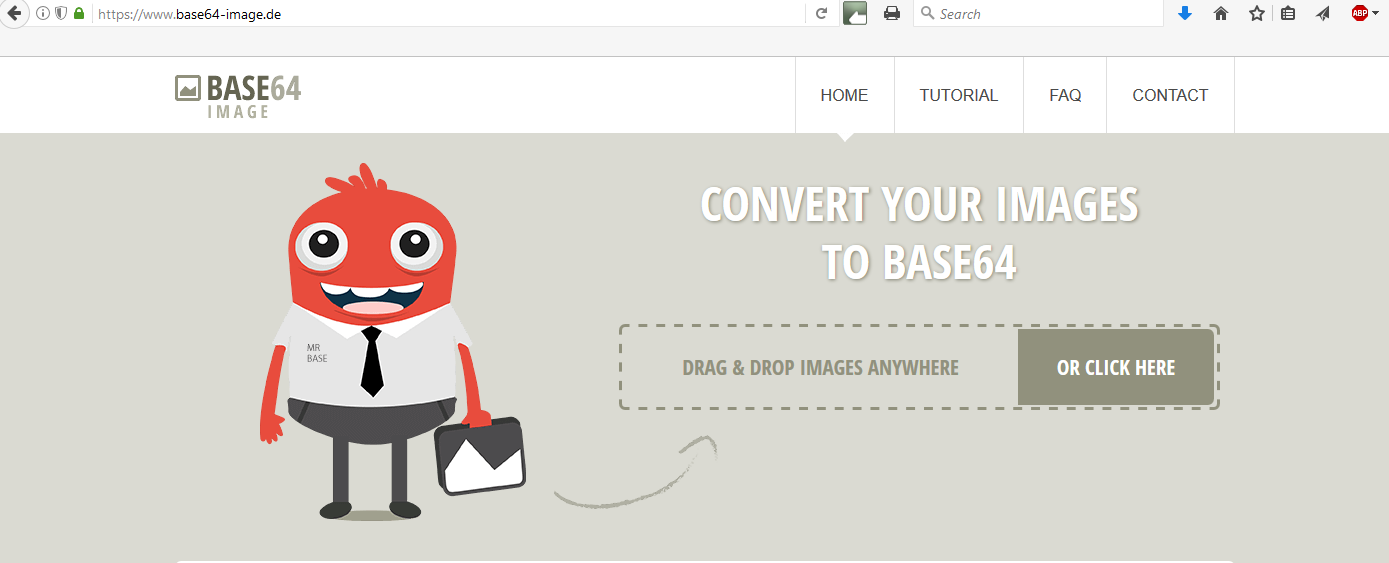The height and width of the screenshot is (563, 1389).
Task: Bookmark this page with the star icon
Action: tap(1257, 14)
